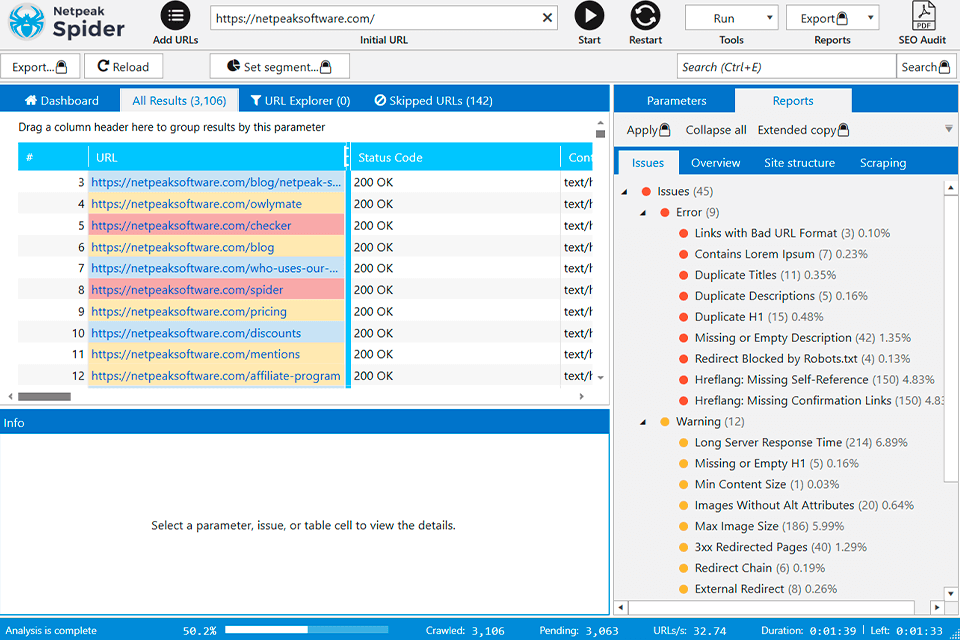The height and width of the screenshot is (640, 960).
Task: Click the issues panel scroll down arrow
Action: coord(950,593)
